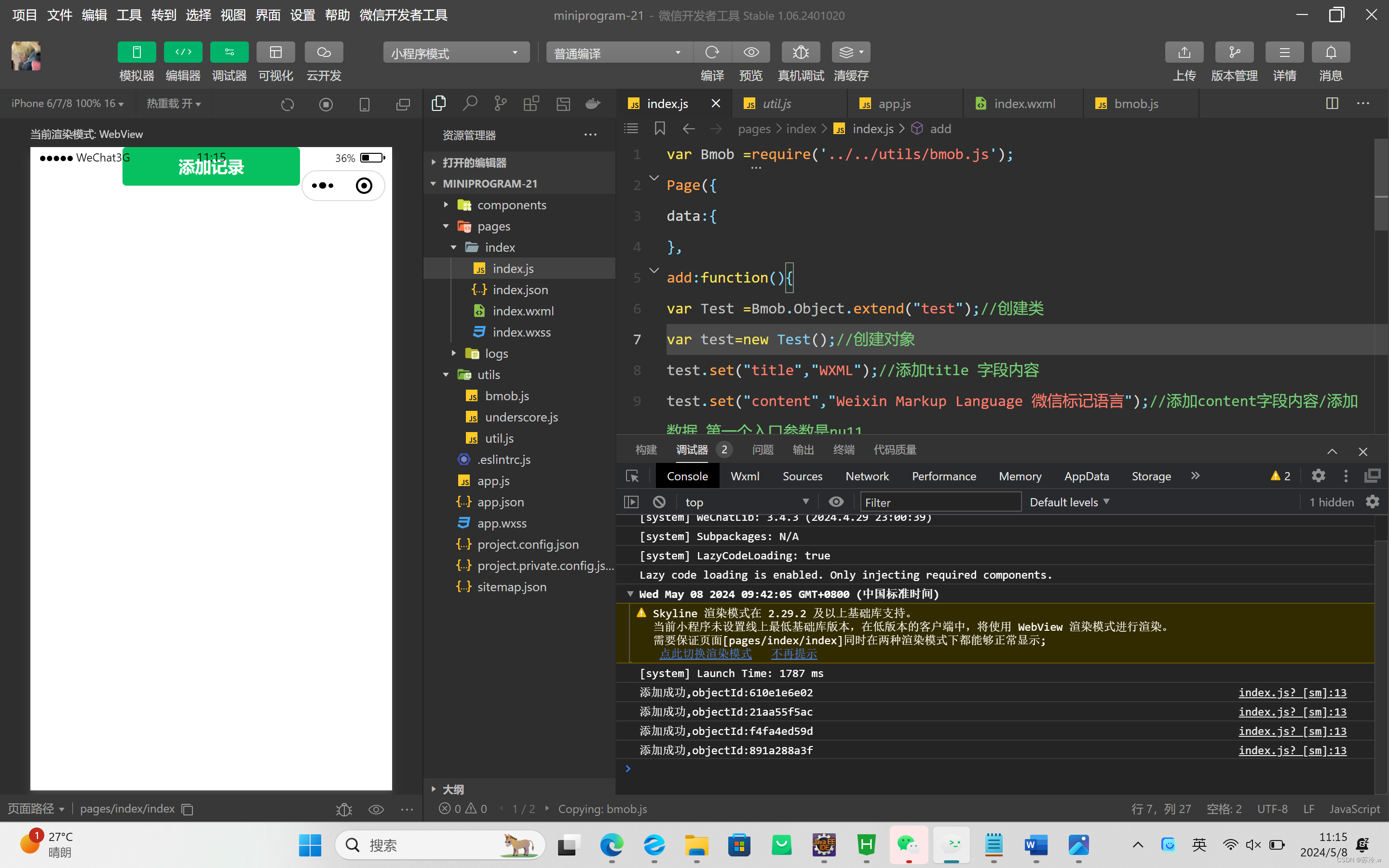Switch to the app.js editor tab
Screen dimensions: 1389x868
905,103
